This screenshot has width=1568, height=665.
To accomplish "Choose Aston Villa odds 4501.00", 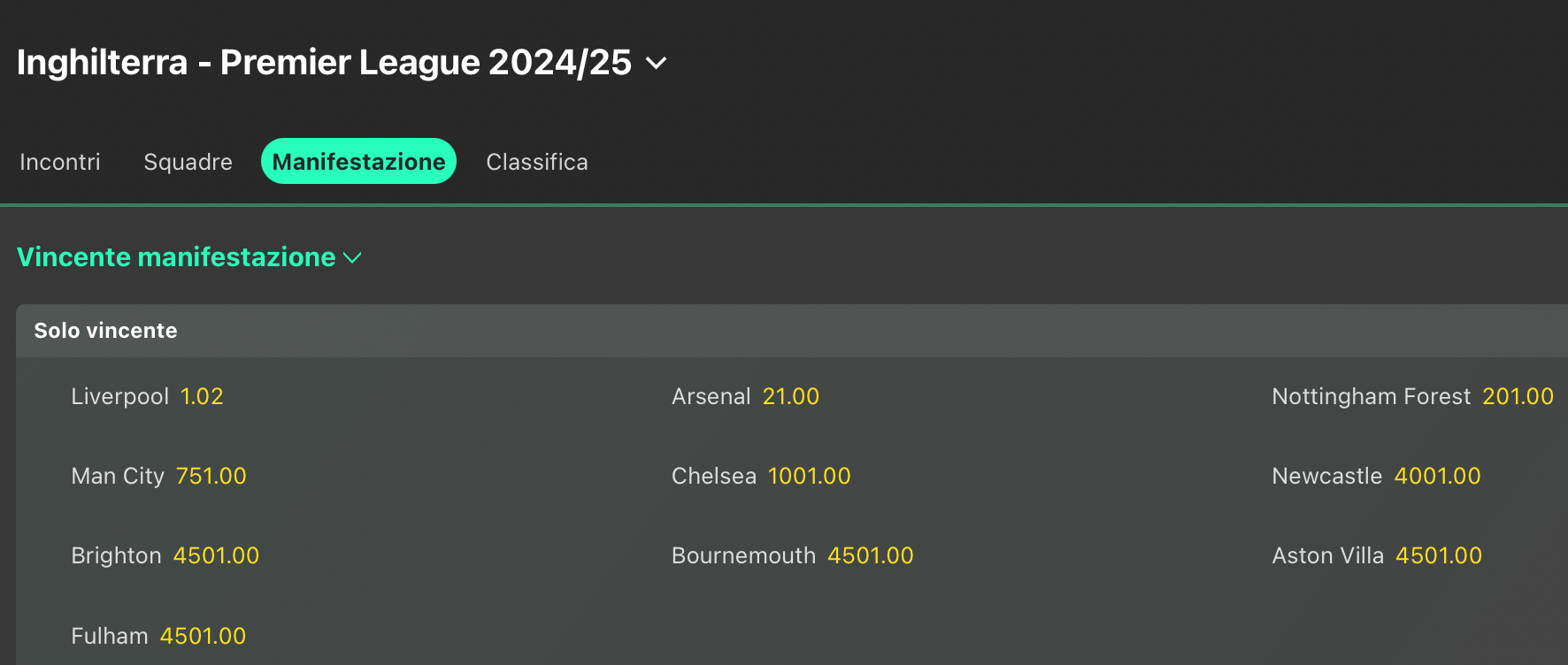I will (1438, 555).
